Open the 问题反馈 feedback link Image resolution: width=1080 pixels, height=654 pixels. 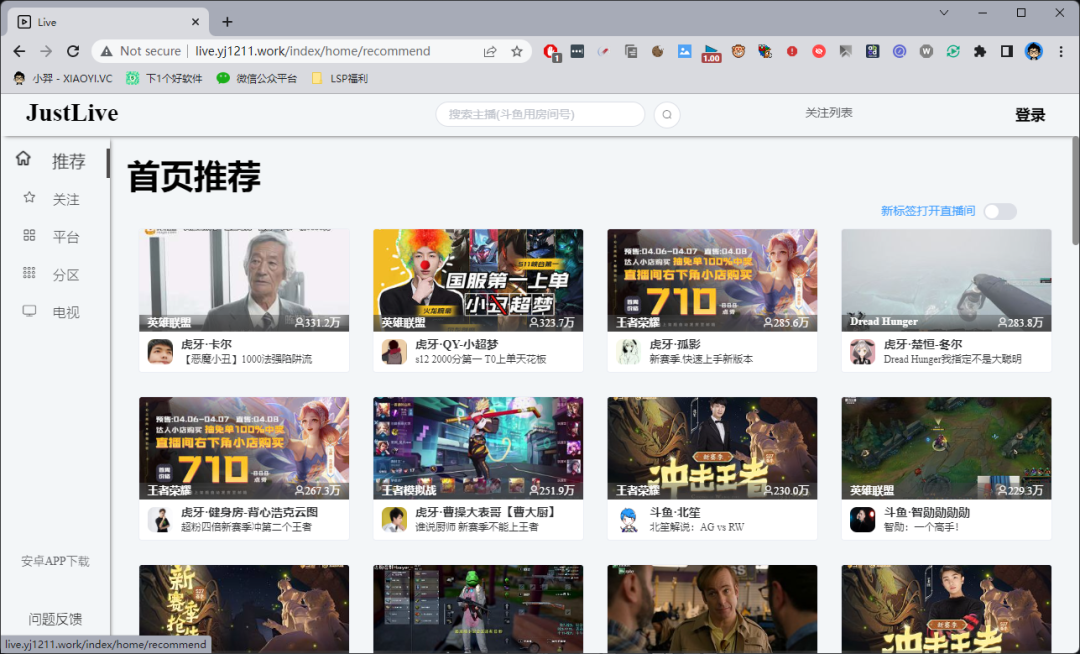[x=55, y=618]
